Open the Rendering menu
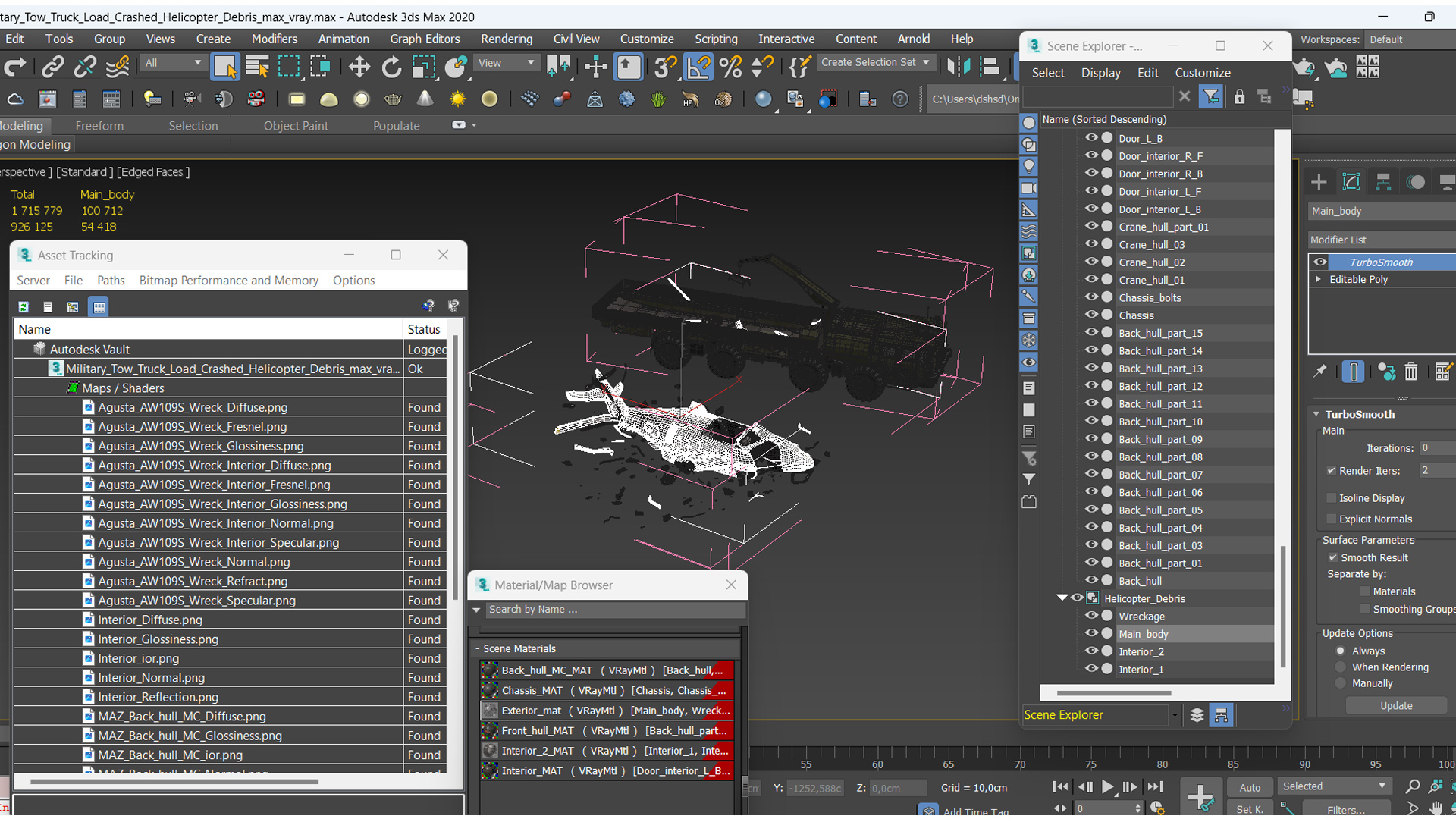Viewport: 1456px width, 819px height. tap(507, 39)
